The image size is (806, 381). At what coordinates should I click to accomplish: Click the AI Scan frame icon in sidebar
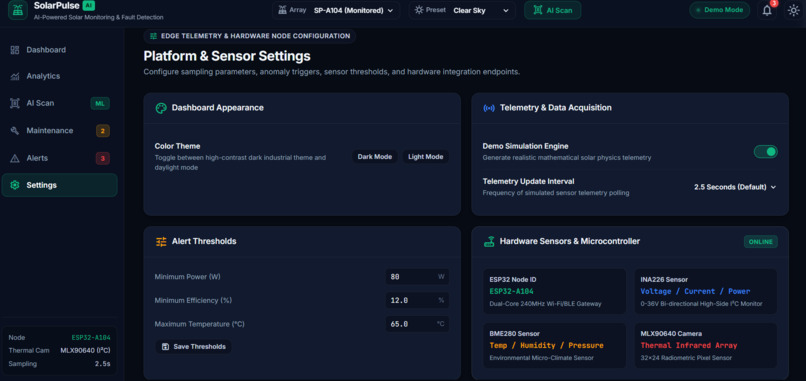(x=14, y=103)
